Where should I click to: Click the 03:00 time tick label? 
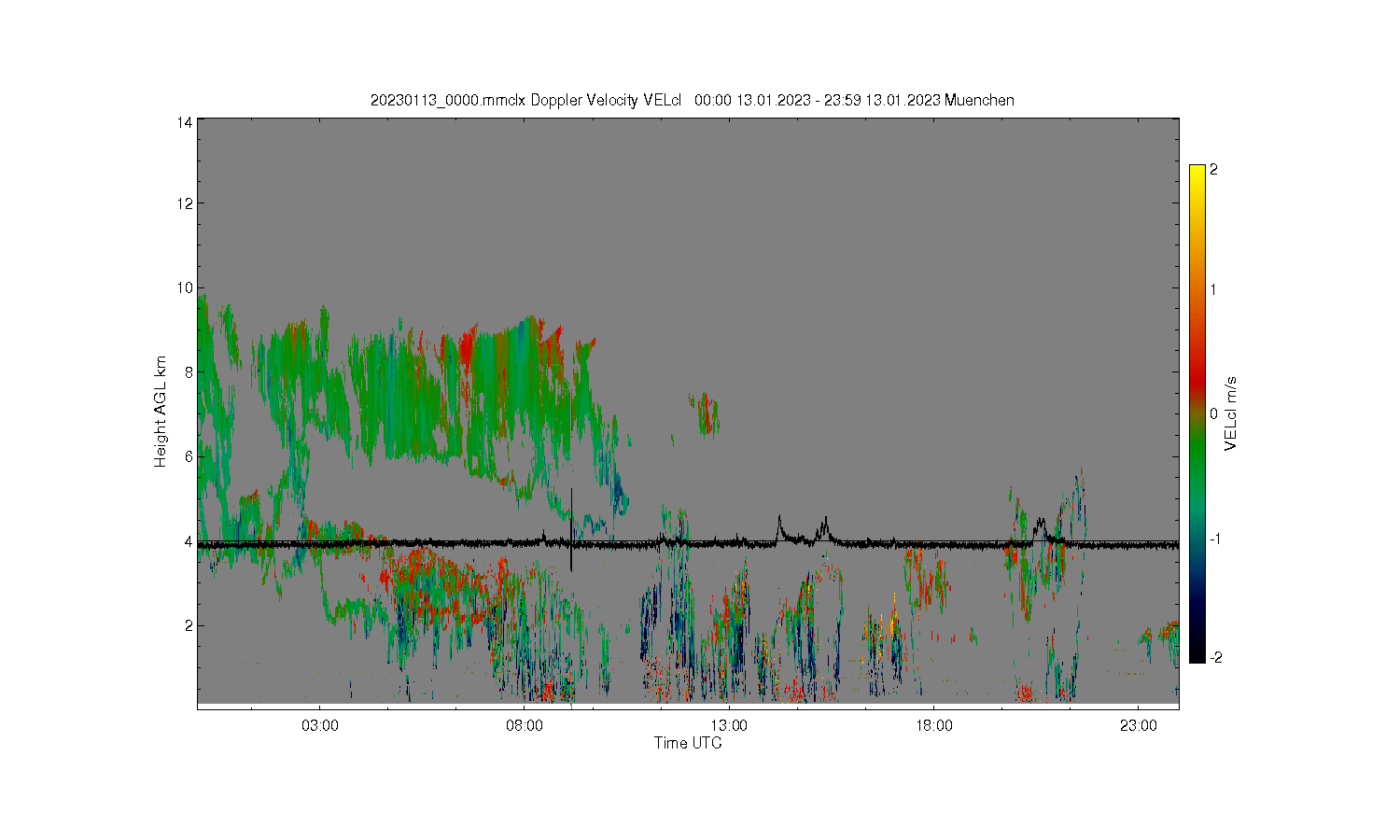pyautogui.click(x=320, y=725)
